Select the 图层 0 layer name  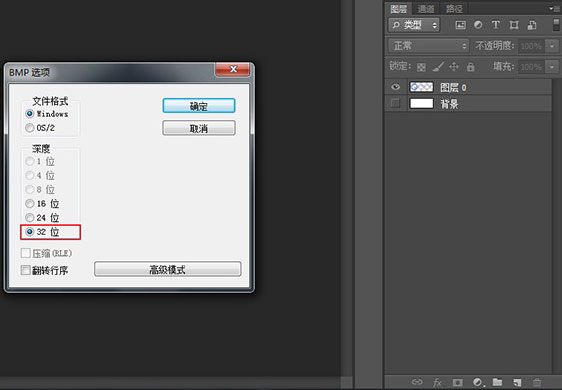453,87
